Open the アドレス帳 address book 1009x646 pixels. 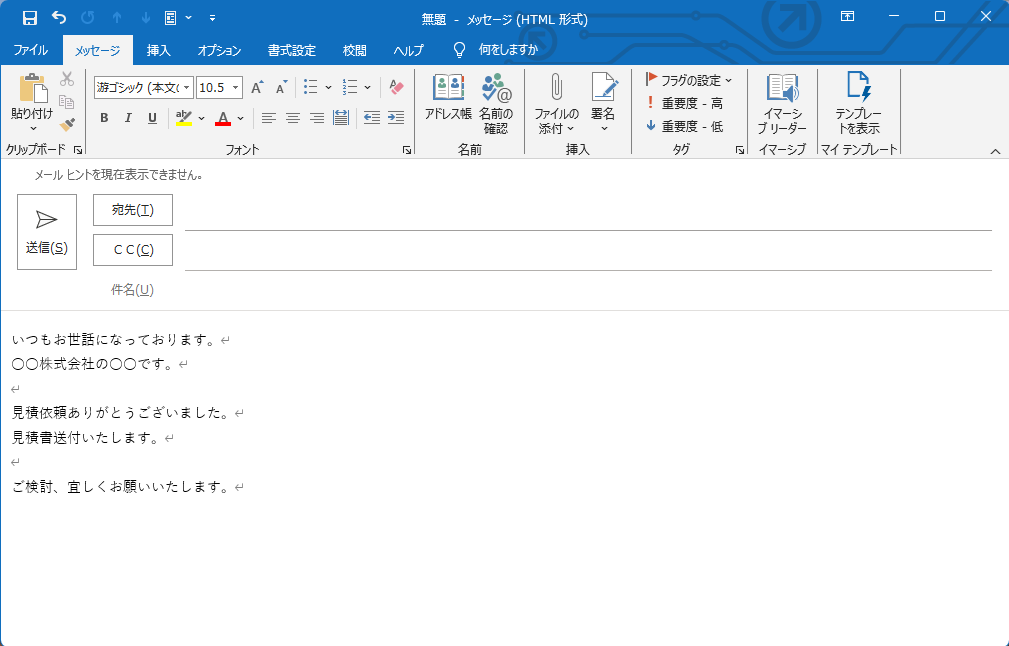pyautogui.click(x=448, y=99)
